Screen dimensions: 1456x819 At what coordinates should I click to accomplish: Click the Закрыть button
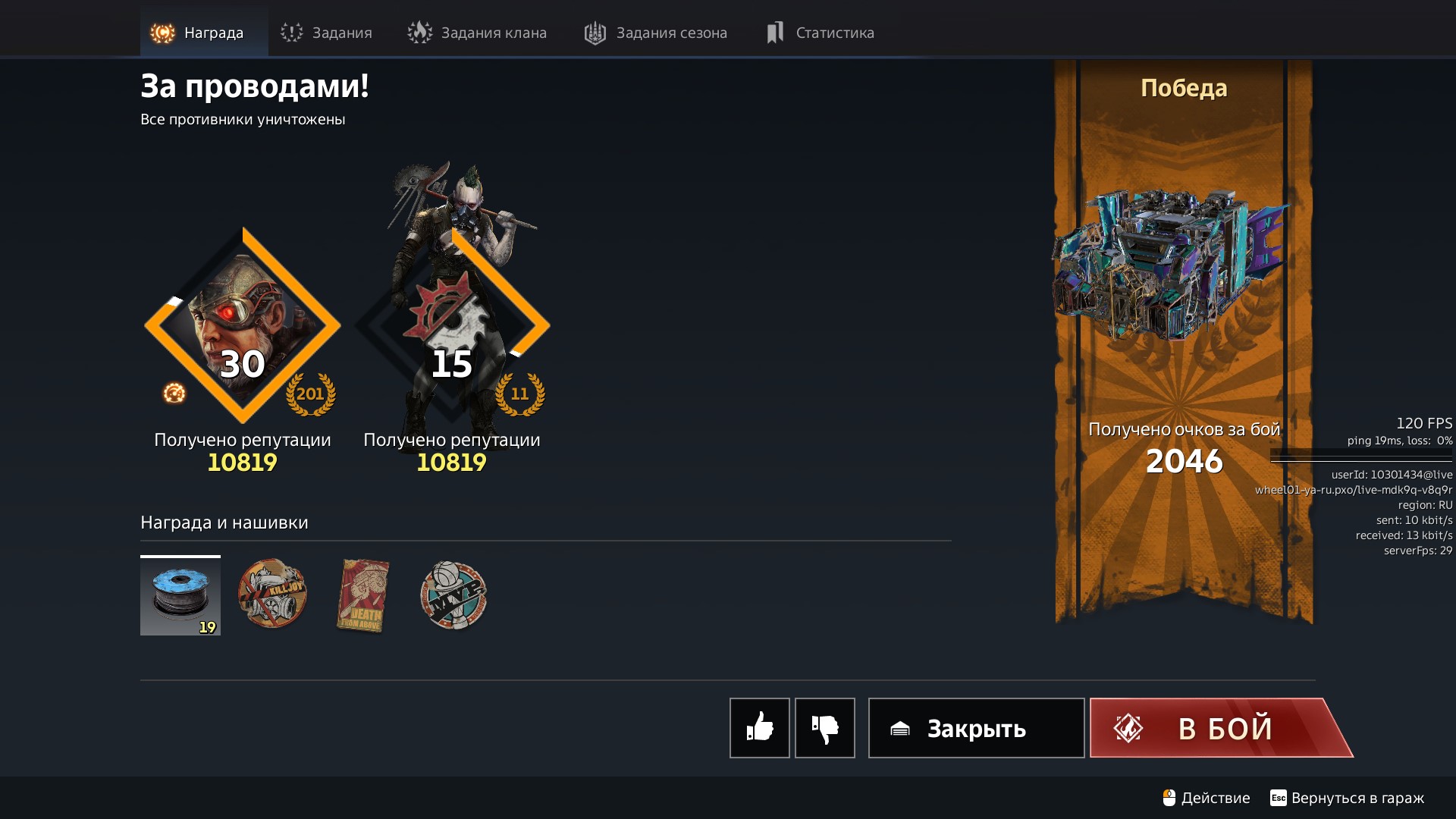pyautogui.click(x=976, y=728)
